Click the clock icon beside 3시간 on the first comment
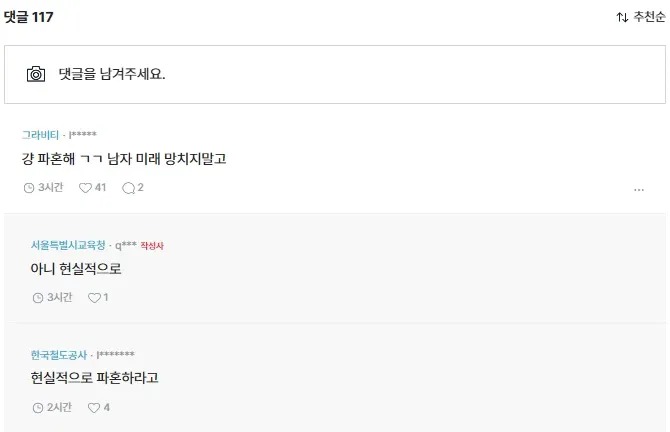670x432 pixels. (29, 188)
